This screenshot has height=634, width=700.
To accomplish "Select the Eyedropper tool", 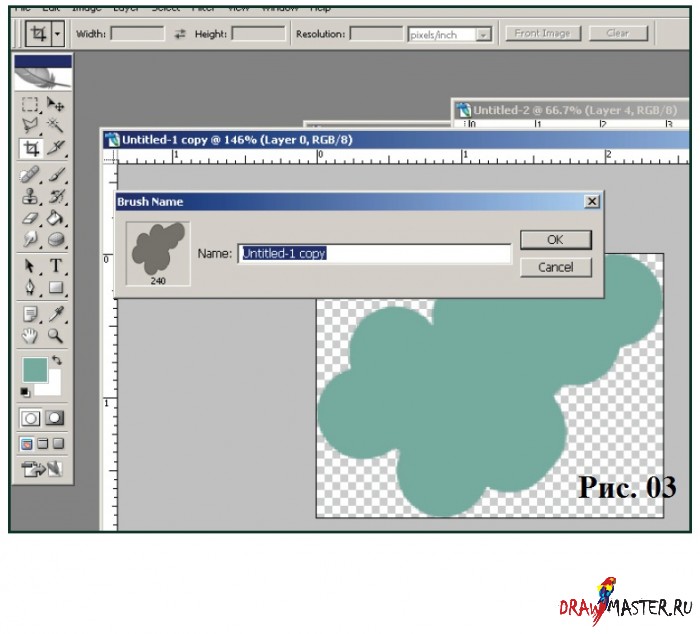I will pos(56,314).
